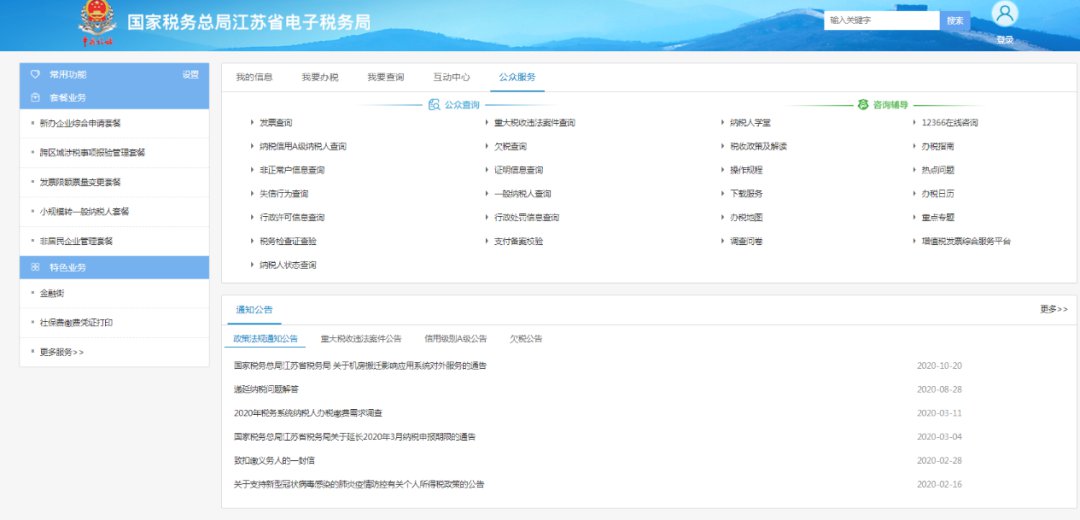Open the 递延纳税问题解答 announcement
Image resolution: width=1080 pixels, height=520 pixels.
coord(266,389)
